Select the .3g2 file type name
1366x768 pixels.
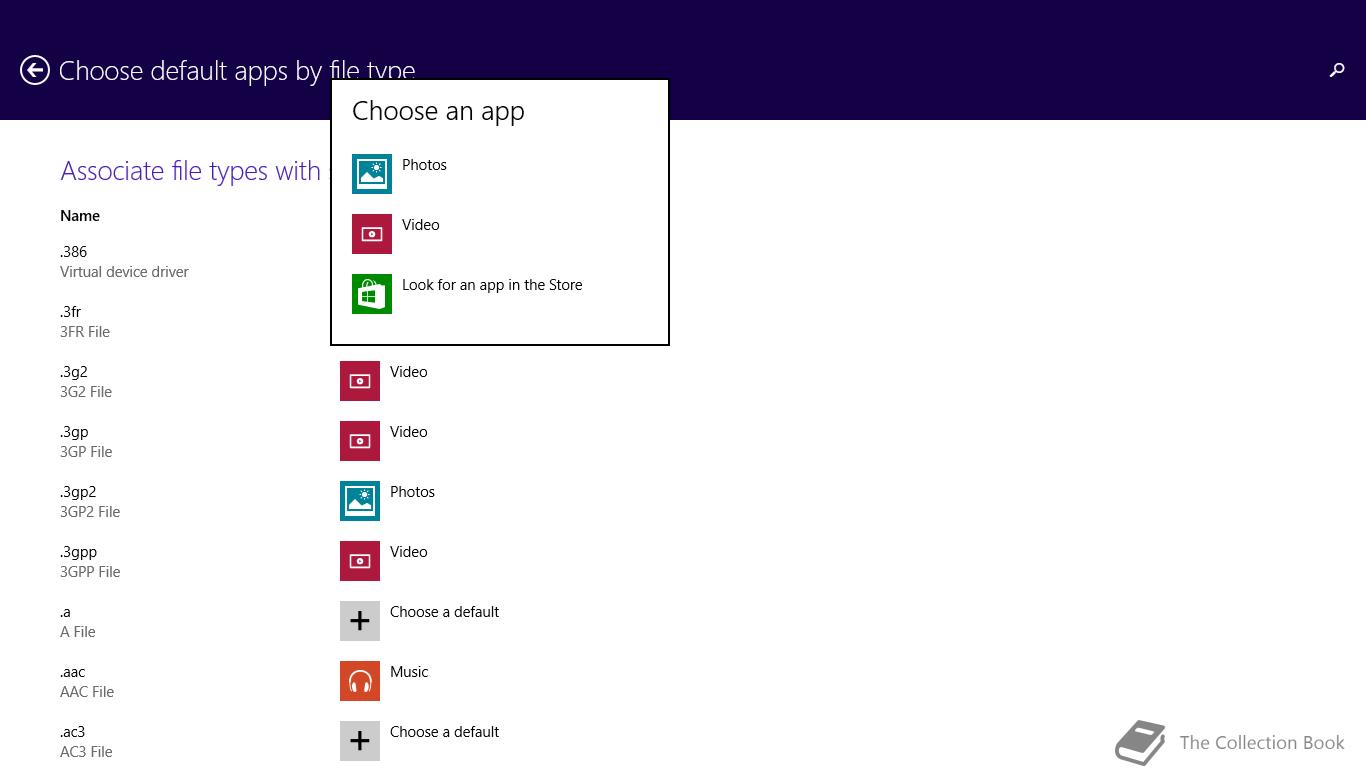pos(74,373)
